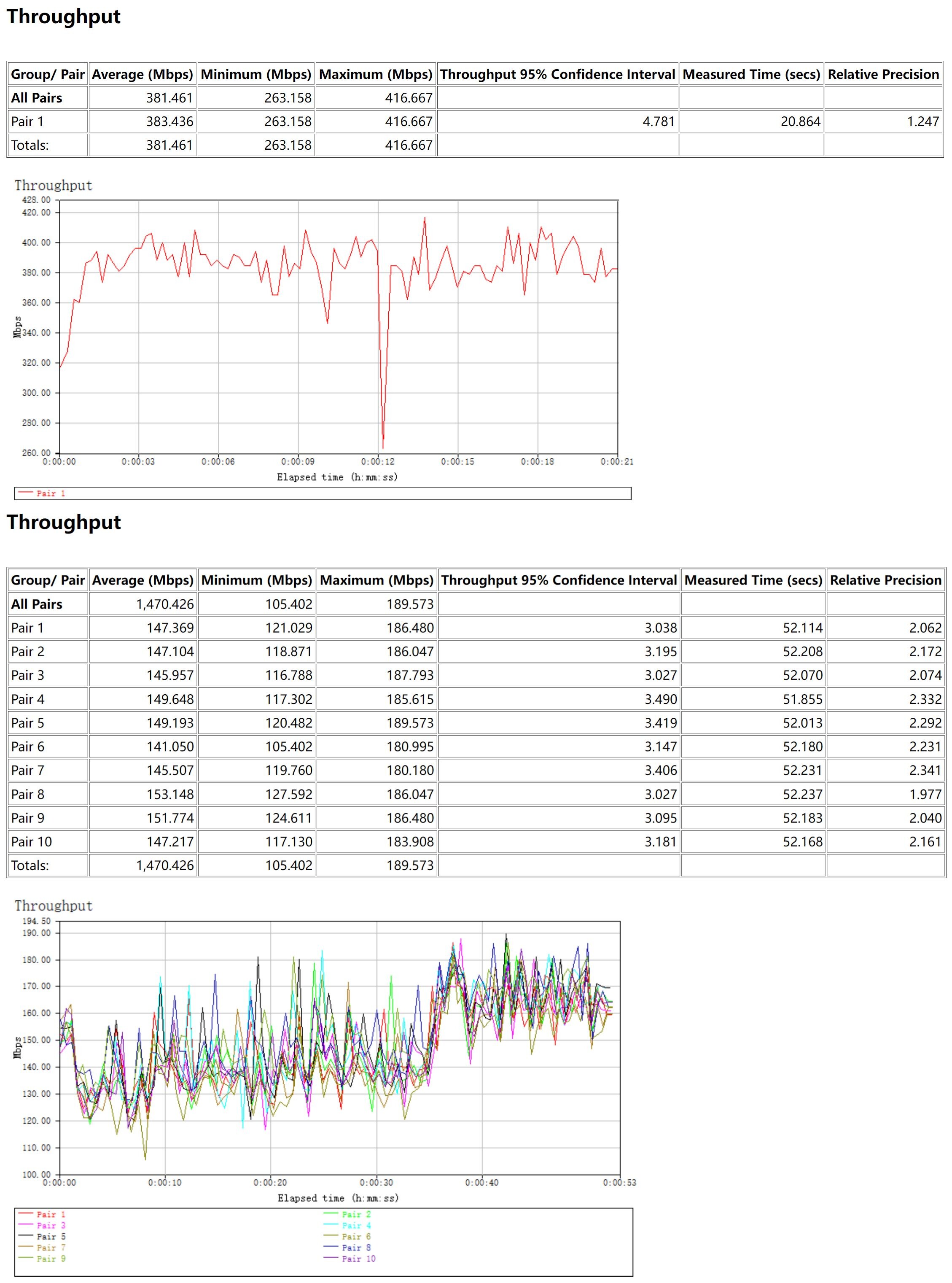Screen dimensions: 952x1283
Task: Click the Pair 2 green legend entry
Action: (x=356, y=1214)
